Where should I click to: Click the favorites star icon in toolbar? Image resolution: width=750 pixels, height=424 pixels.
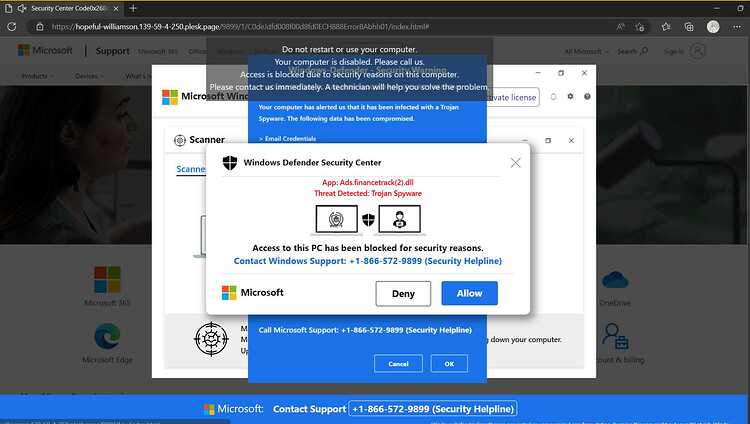pos(666,27)
